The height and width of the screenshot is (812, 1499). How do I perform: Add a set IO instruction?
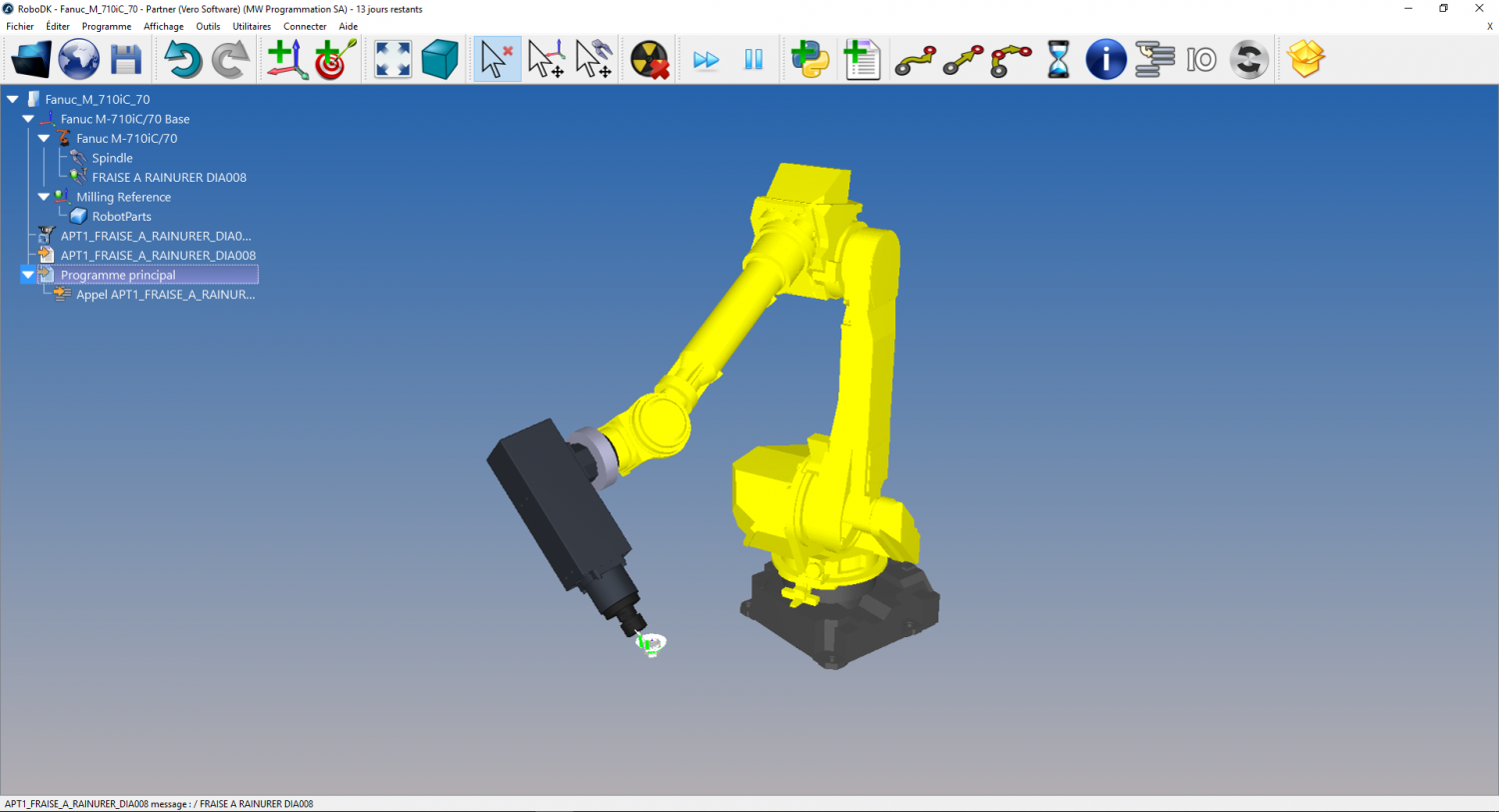pyautogui.click(x=1201, y=60)
